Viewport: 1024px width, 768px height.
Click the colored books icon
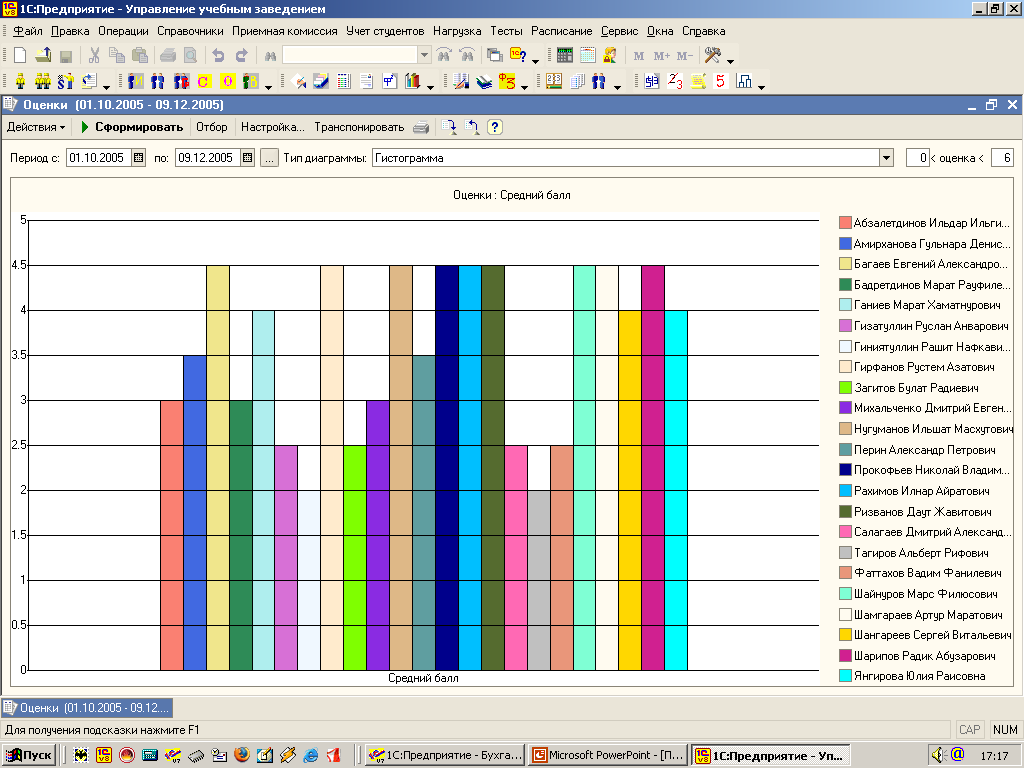(x=412, y=82)
